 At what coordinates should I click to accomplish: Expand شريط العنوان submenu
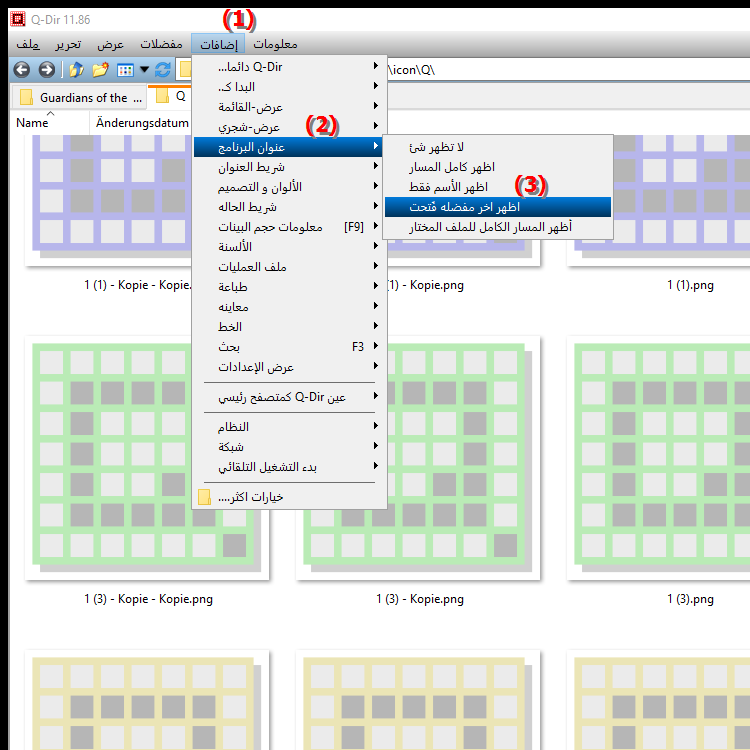click(289, 167)
